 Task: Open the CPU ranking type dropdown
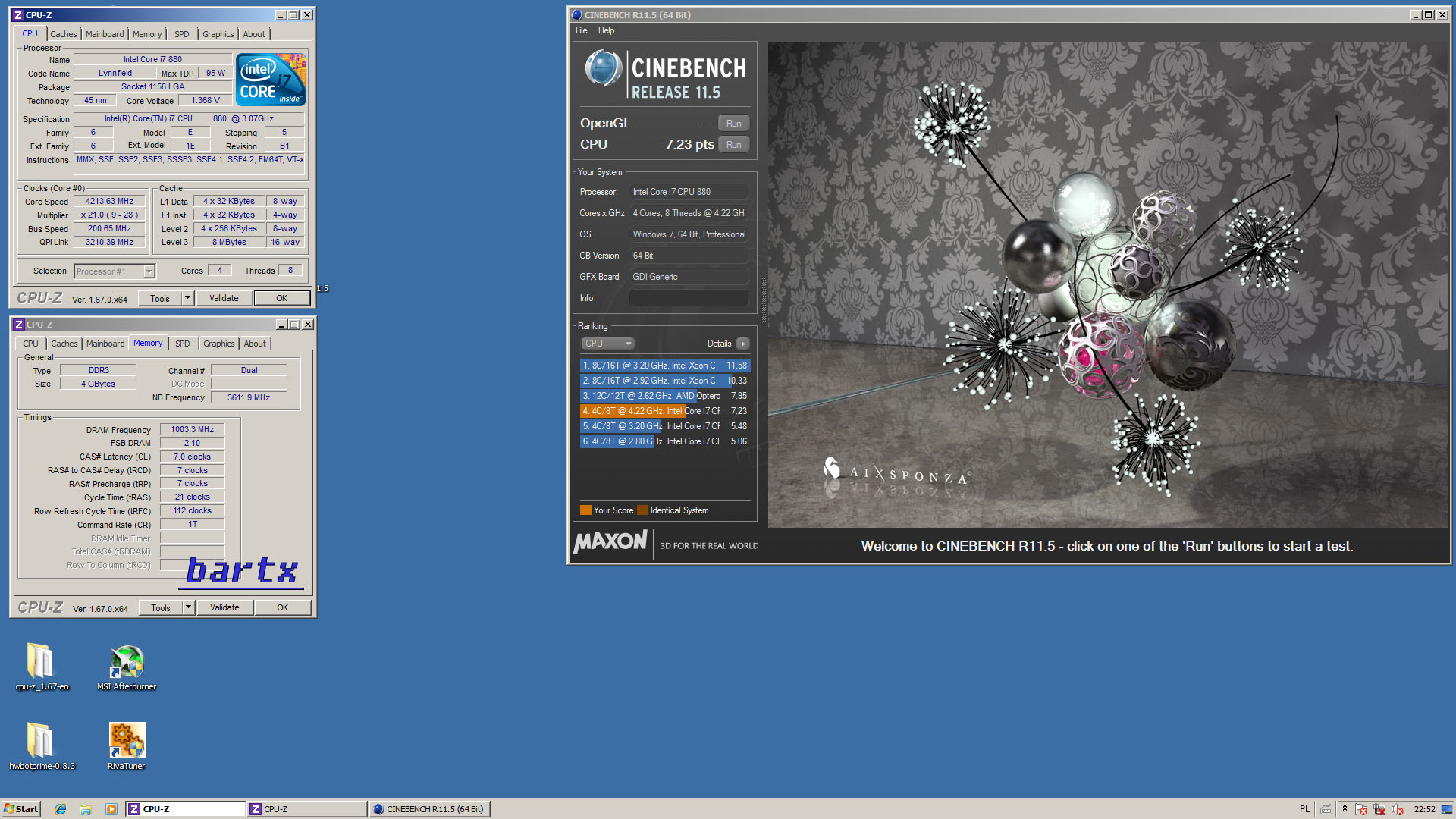(x=608, y=344)
